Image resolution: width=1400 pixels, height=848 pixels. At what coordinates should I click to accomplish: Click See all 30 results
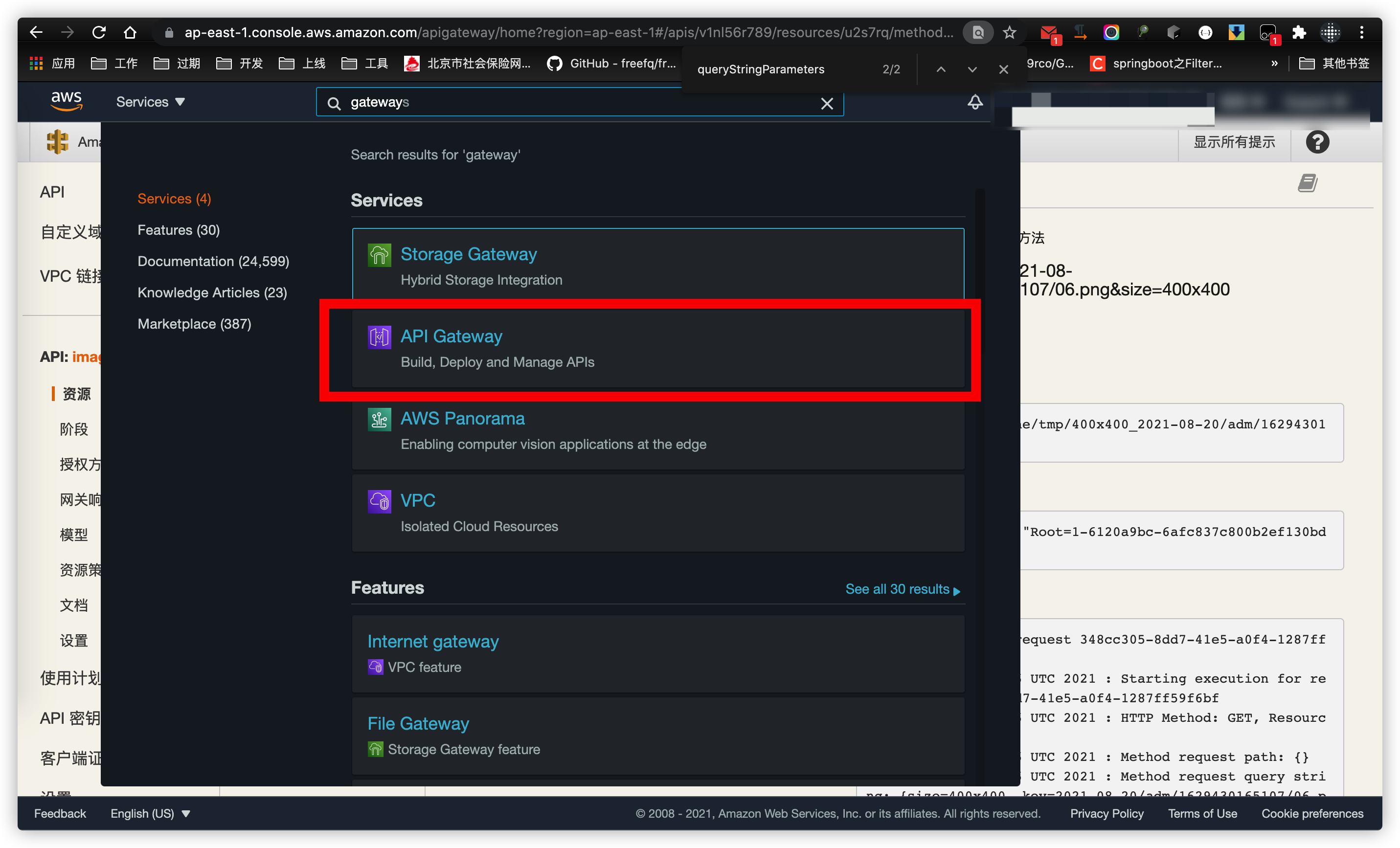[903, 590]
